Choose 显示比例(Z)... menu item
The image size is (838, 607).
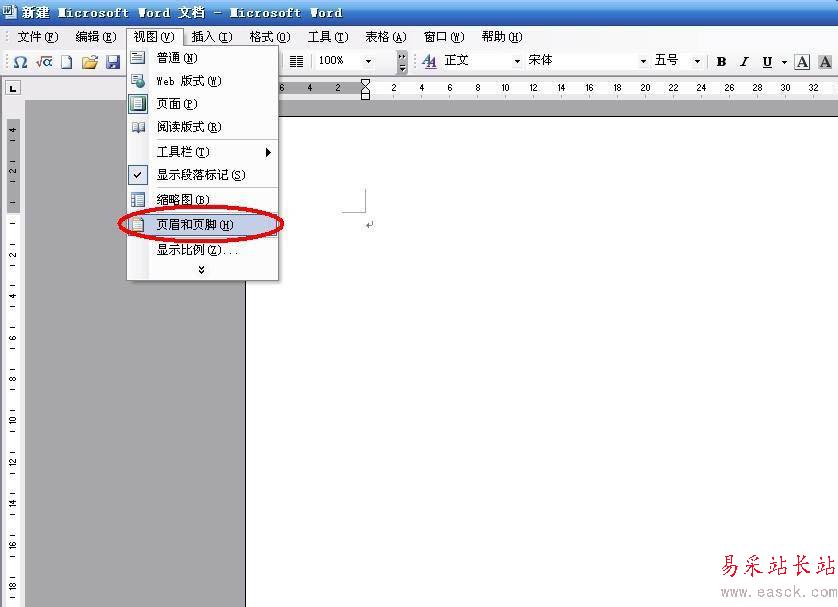pos(203,250)
